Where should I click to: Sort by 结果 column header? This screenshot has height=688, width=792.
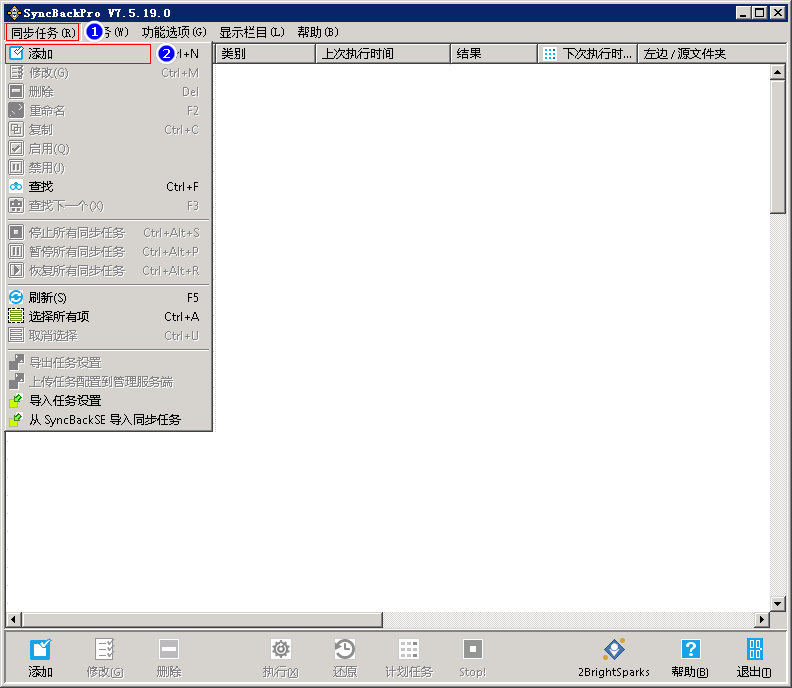pos(493,54)
